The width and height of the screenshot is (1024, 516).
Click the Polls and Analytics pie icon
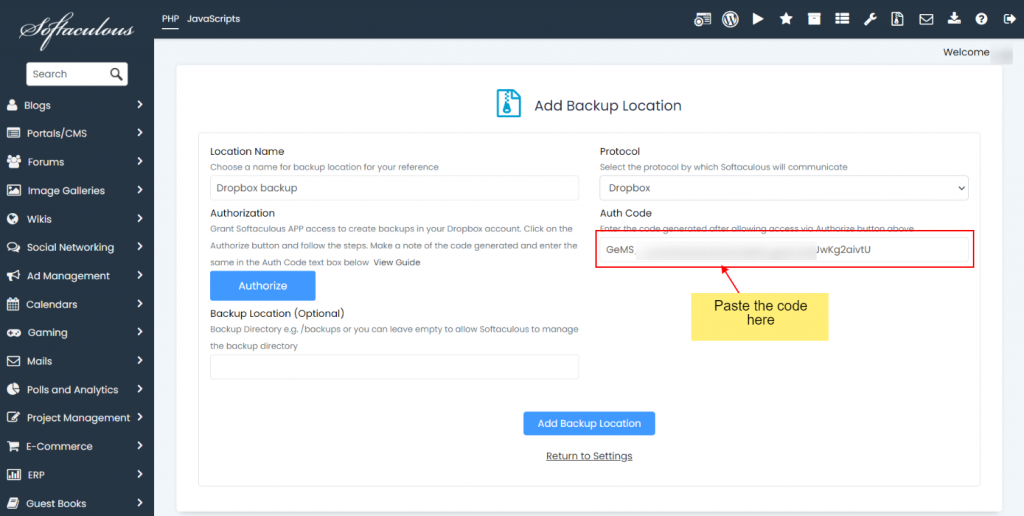[13, 389]
